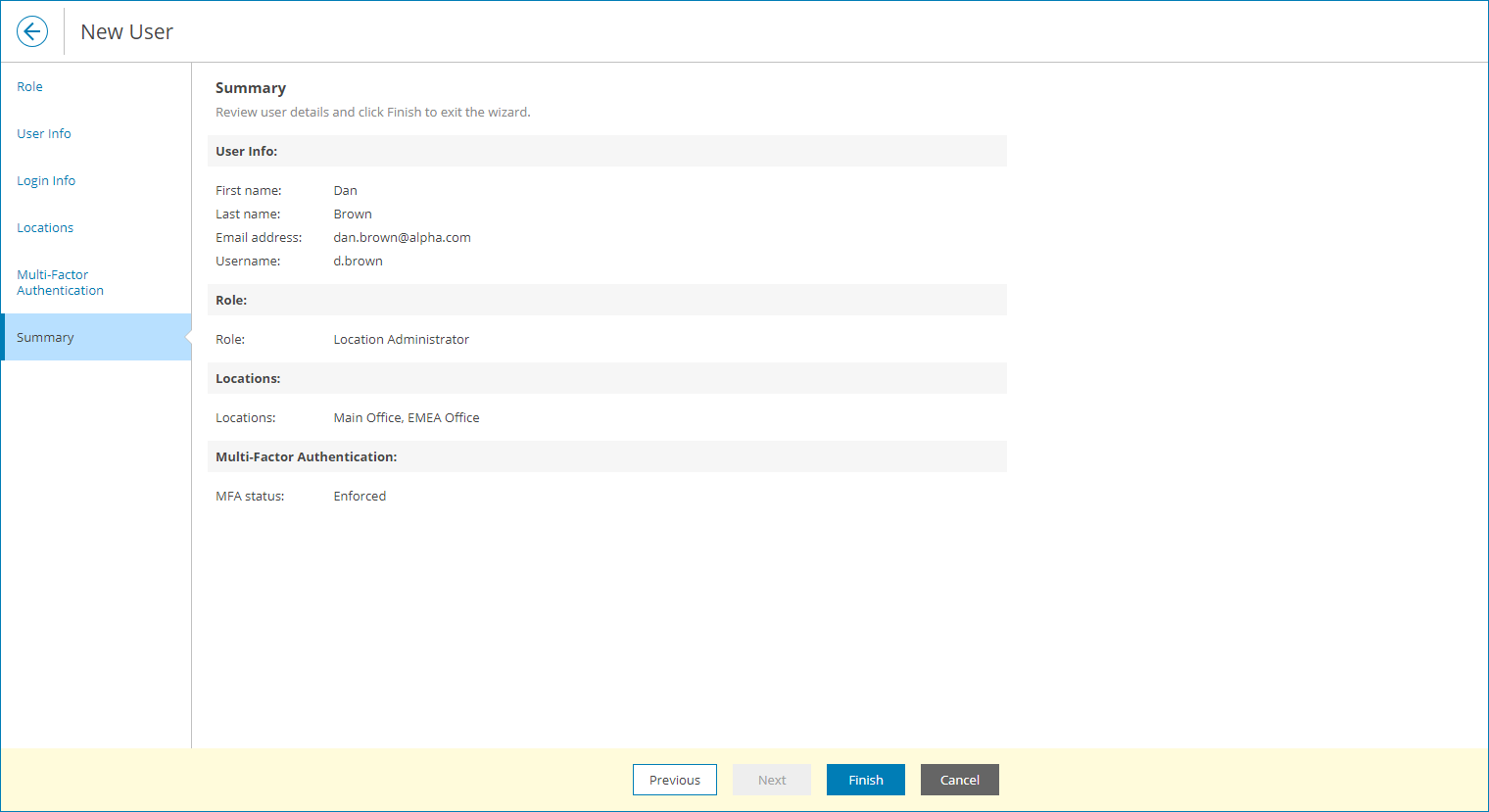The image size is (1489, 812).
Task: Click the disabled Next button
Action: [772, 780]
